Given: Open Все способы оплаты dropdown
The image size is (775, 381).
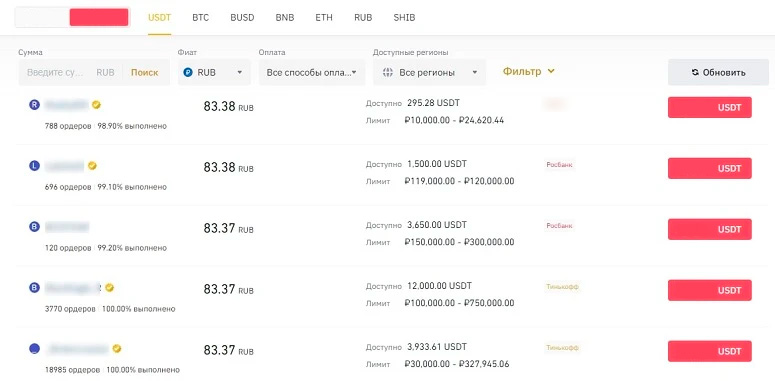Looking at the screenshot, I should (x=312, y=72).
